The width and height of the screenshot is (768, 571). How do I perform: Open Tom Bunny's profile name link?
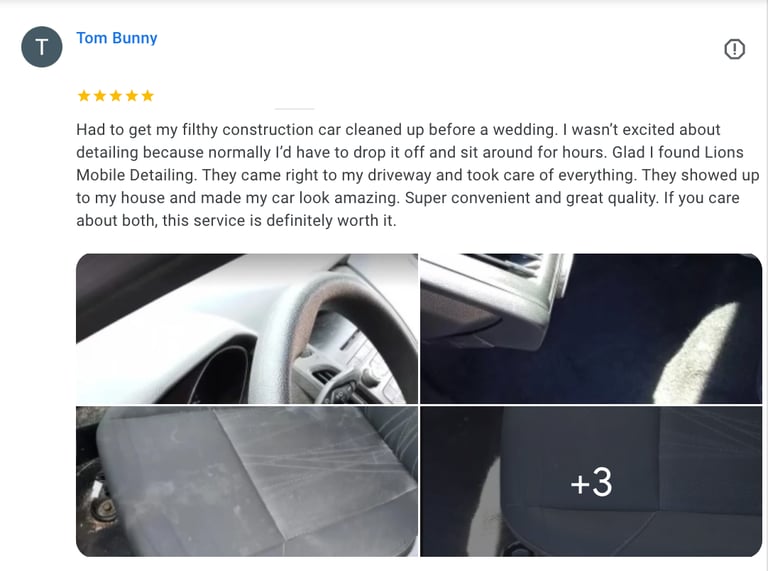(117, 38)
